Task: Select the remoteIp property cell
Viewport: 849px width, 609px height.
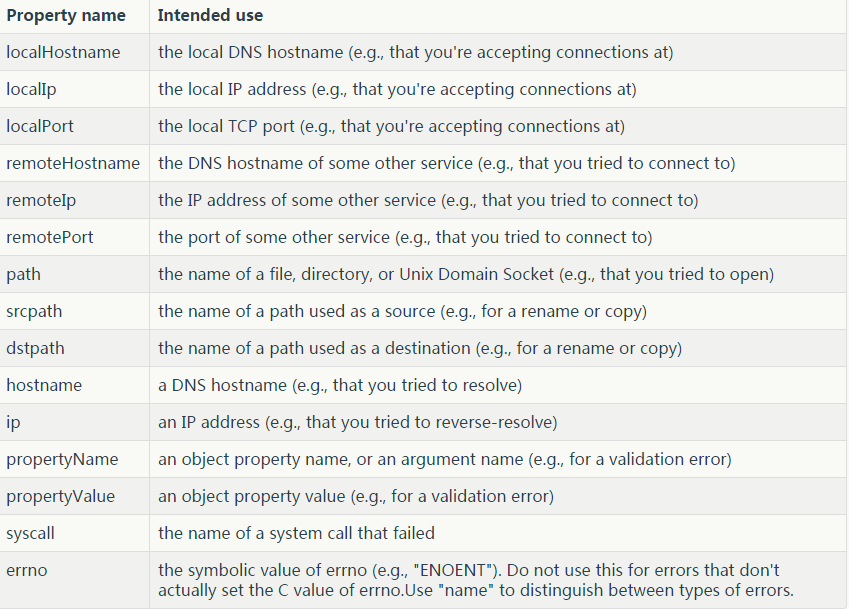Action: pyautogui.click(x=41, y=200)
